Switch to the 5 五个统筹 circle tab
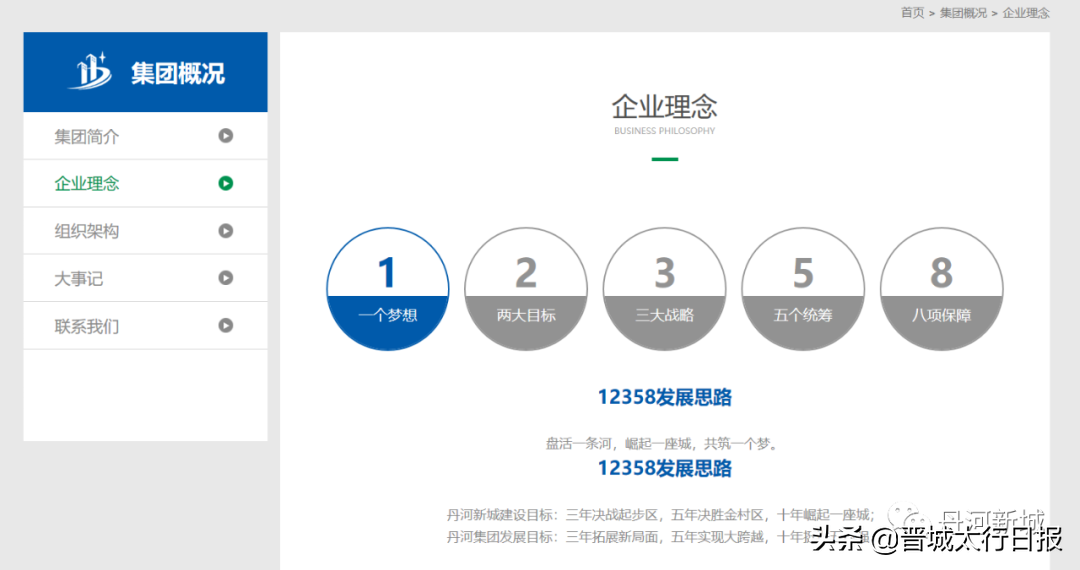Screen dimensions: 1080x570 coord(803,289)
